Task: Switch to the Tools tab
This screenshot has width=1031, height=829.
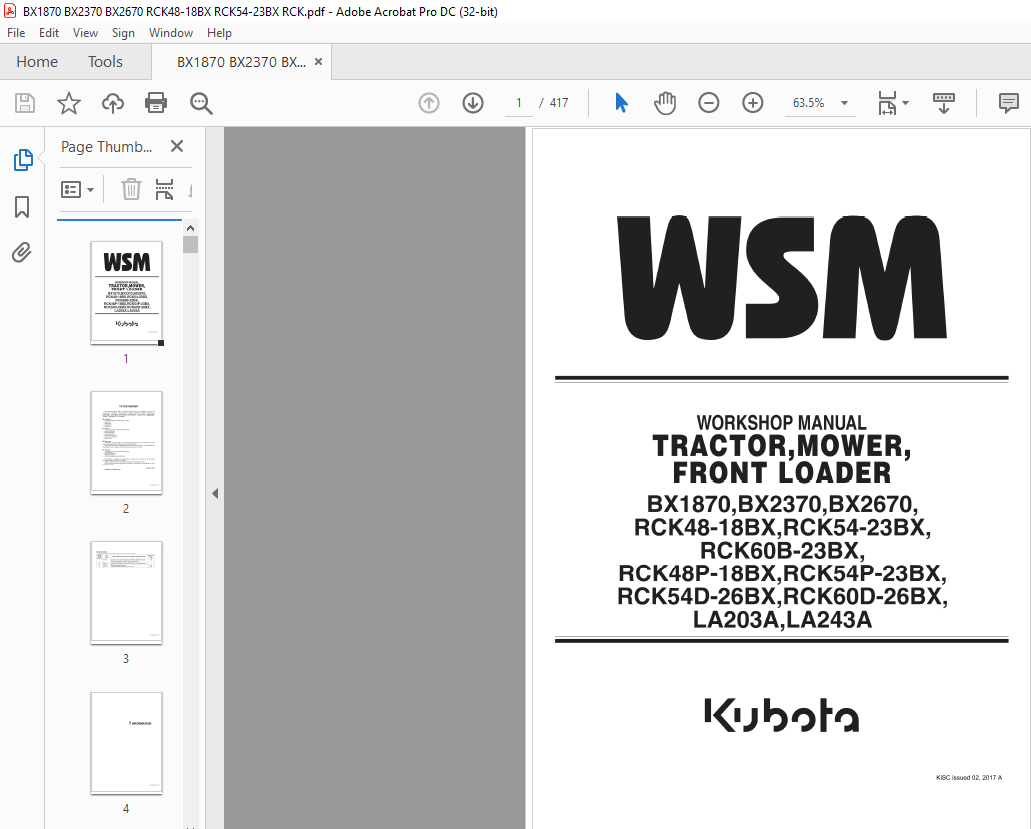Action: 105,62
